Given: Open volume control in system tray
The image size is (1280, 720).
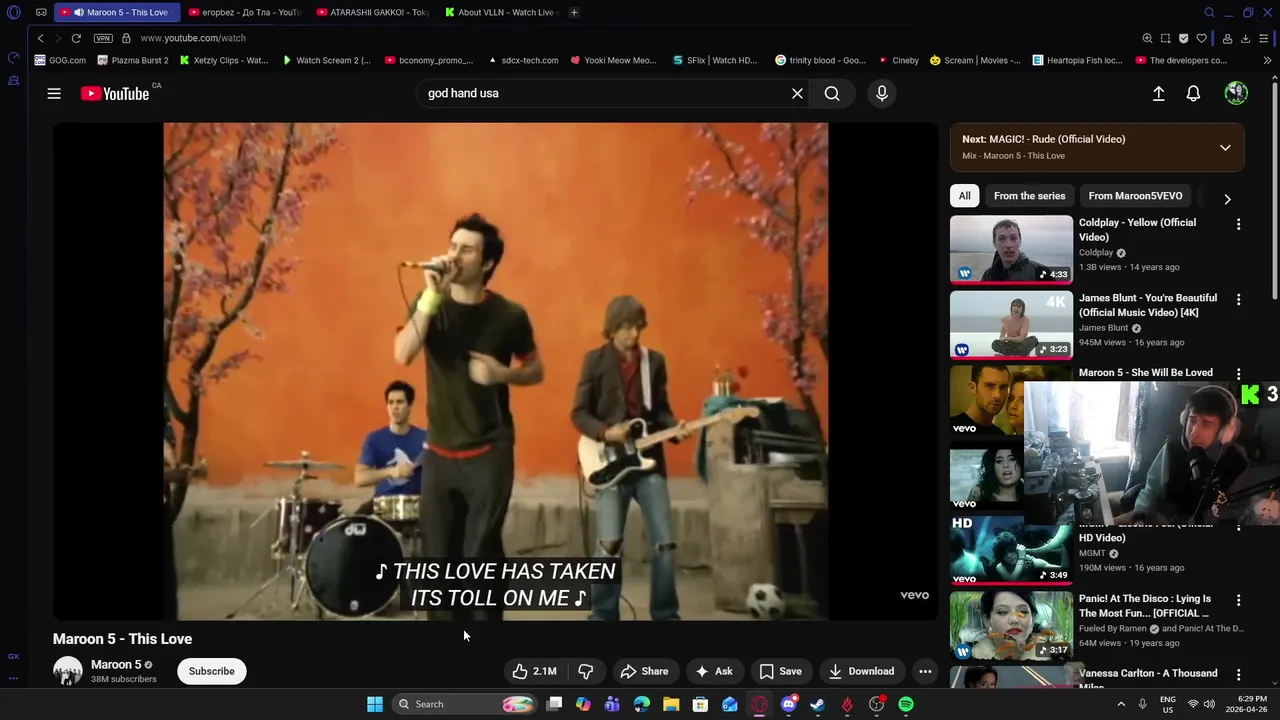Looking at the screenshot, I should [1209, 704].
